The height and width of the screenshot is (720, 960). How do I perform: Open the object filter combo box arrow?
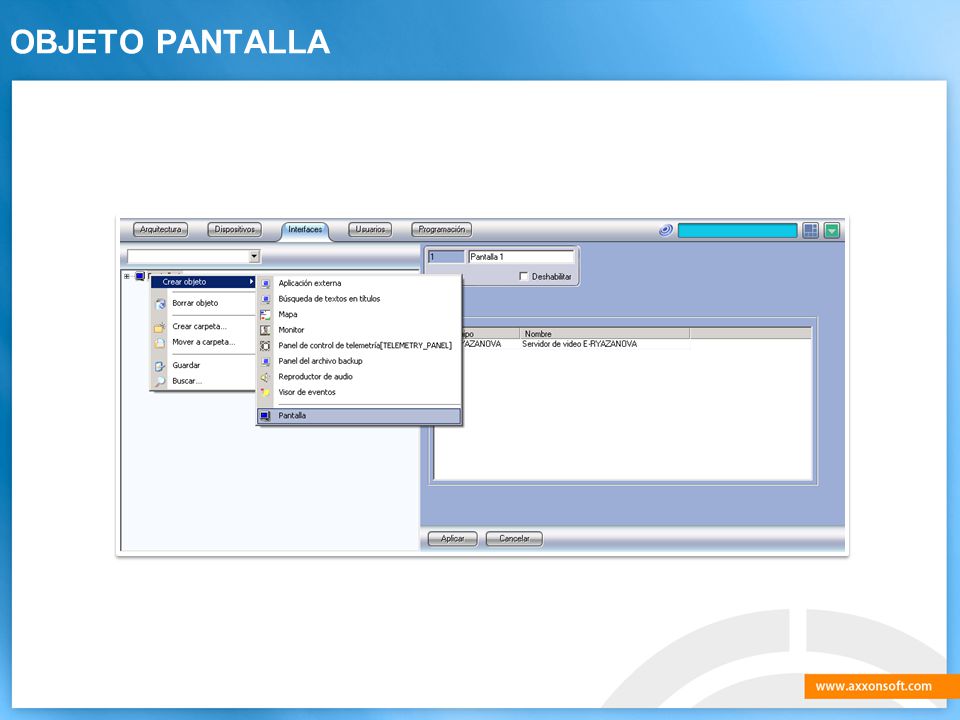254,257
